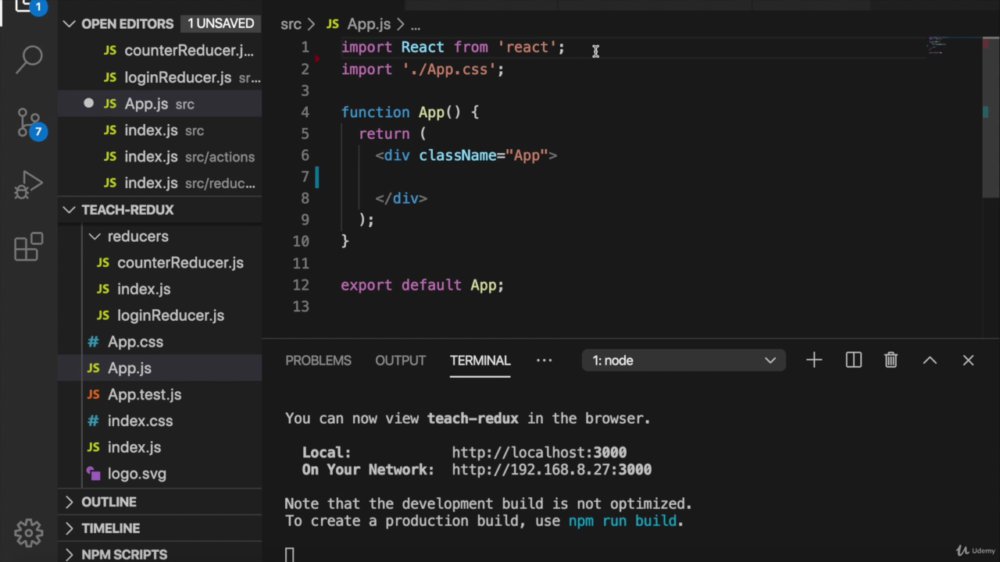Click the function App declaration line

click(410, 112)
